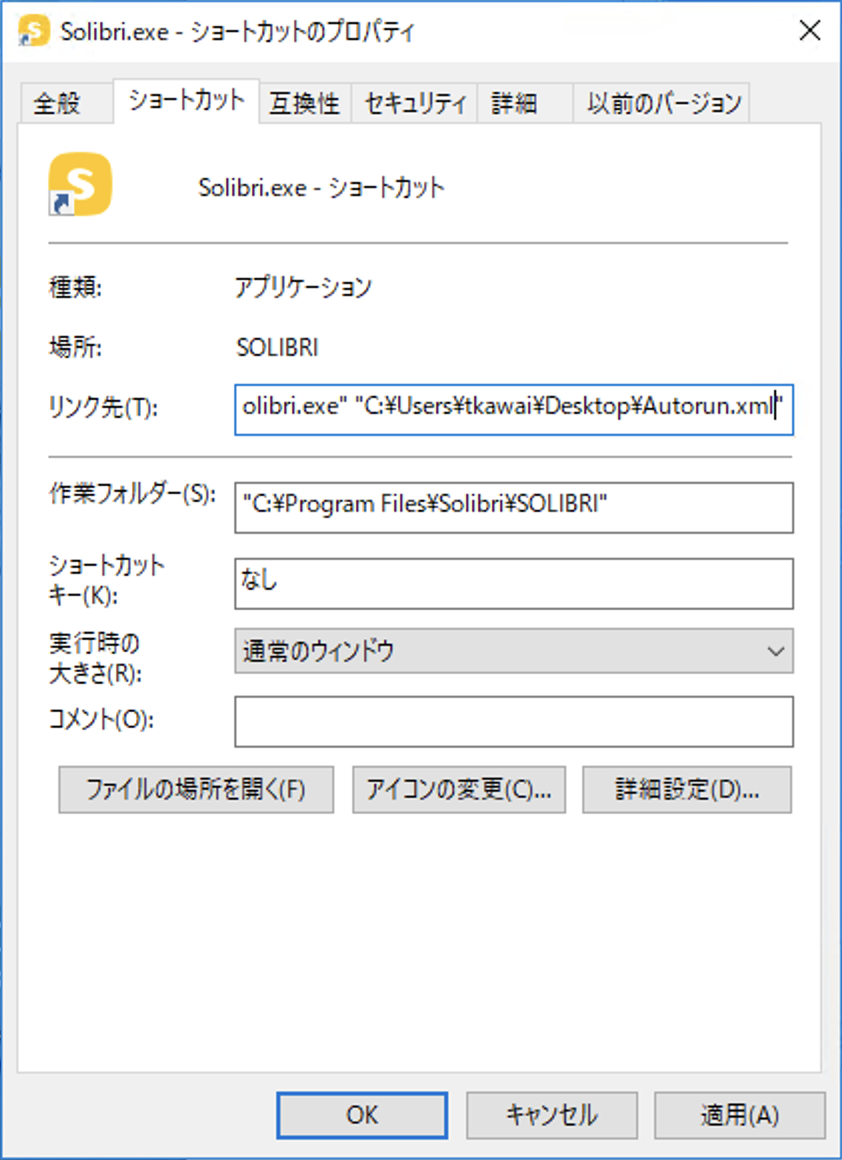Image resolution: width=842 pixels, height=1160 pixels.
Task: Open the 互換性 tab
Action: pyautogui.click(x=304, y=103)
